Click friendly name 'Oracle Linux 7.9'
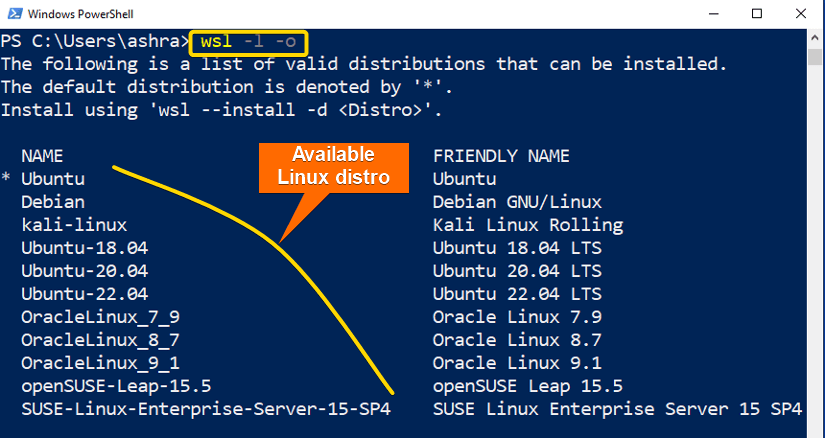This screenshot has width=825, height=438. click(x=517, y=317)
